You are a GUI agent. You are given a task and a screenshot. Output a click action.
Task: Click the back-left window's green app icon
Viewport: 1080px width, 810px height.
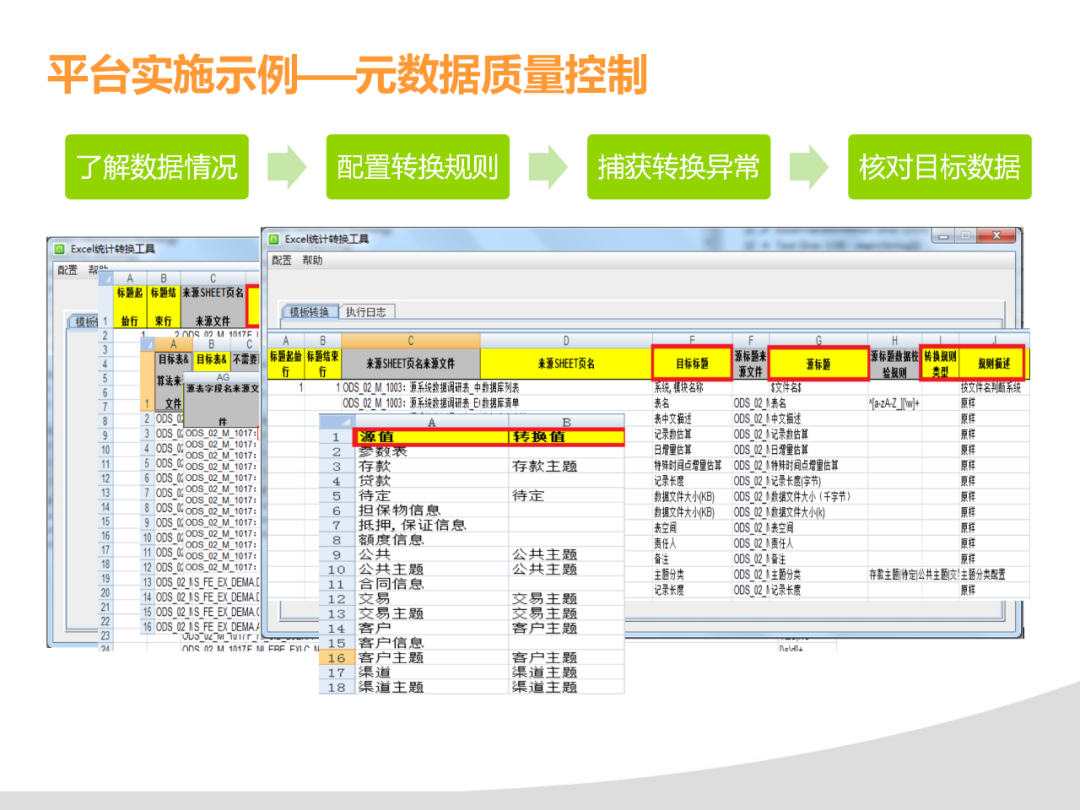click(x=59, y=249)
